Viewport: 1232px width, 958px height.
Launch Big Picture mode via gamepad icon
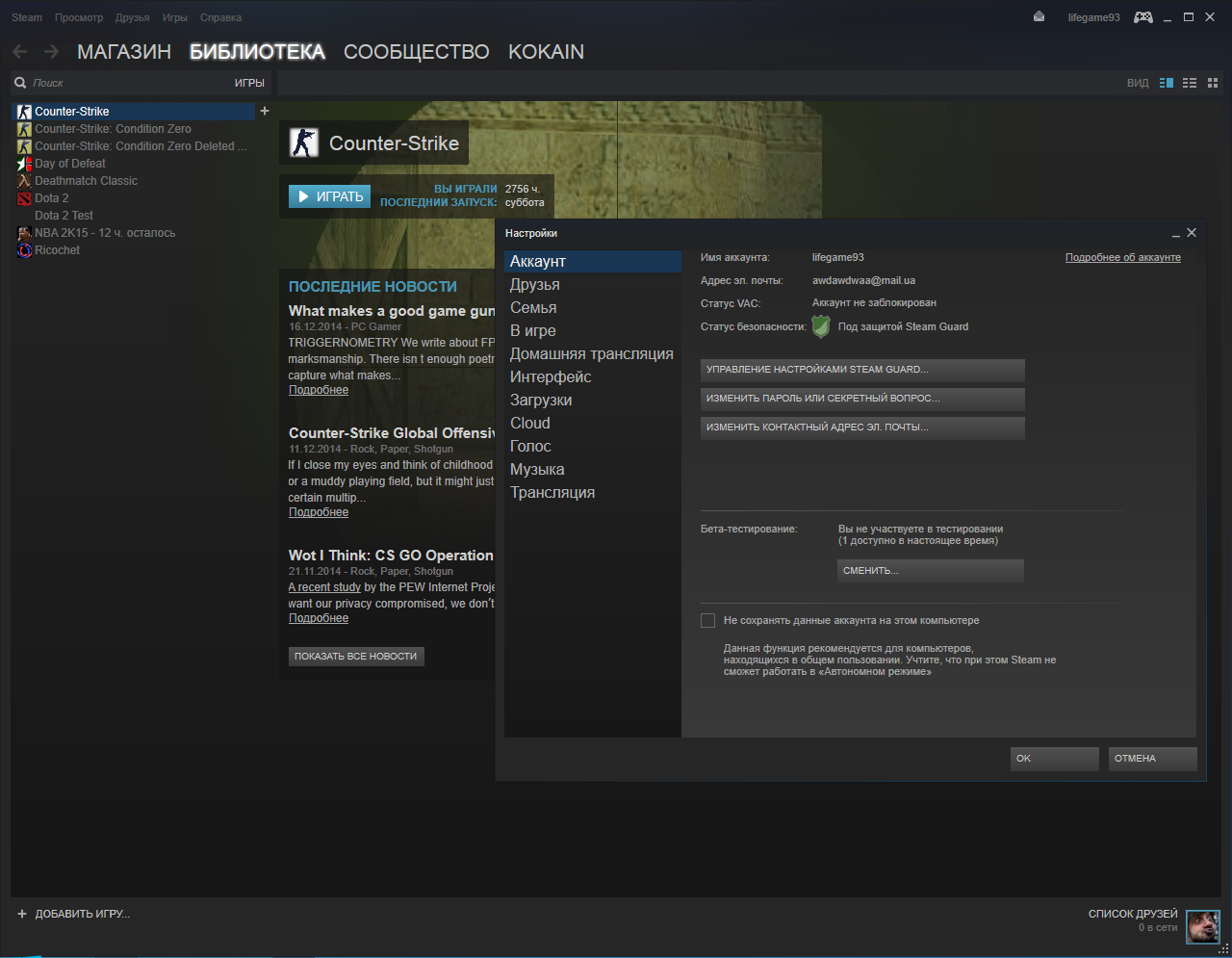click(x=1143, y=17)
